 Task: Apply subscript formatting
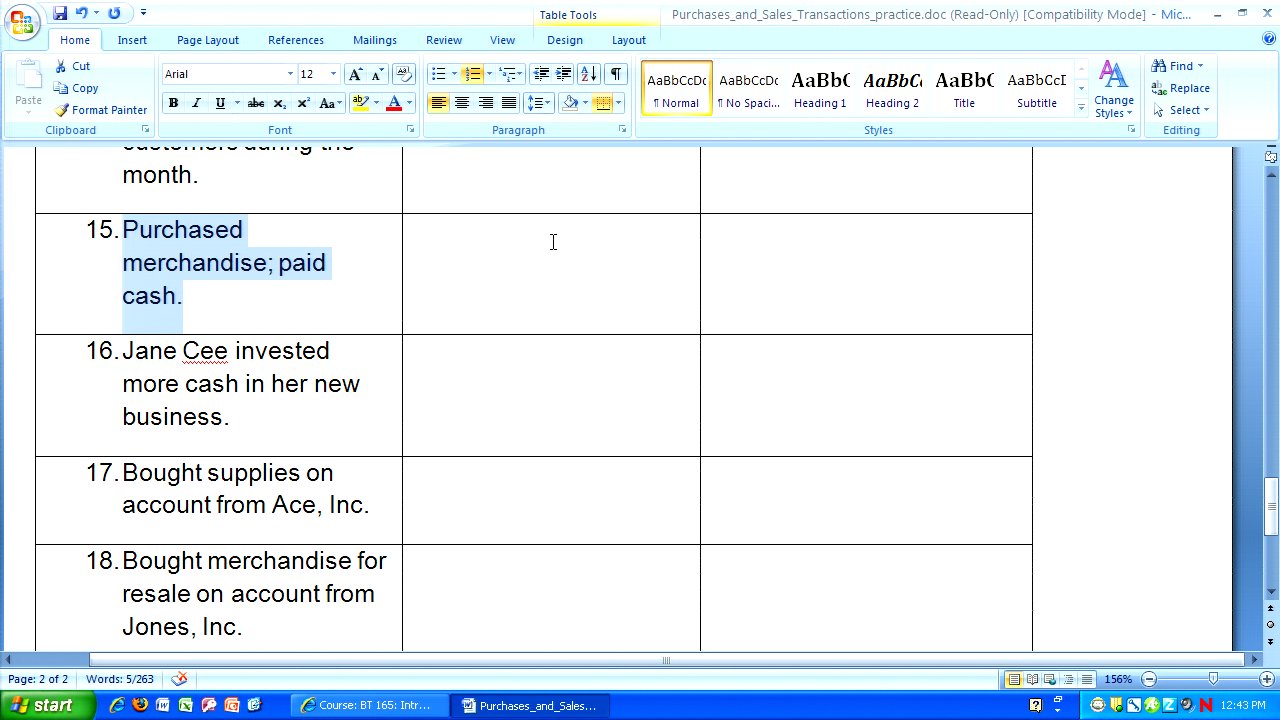point(280,103)
